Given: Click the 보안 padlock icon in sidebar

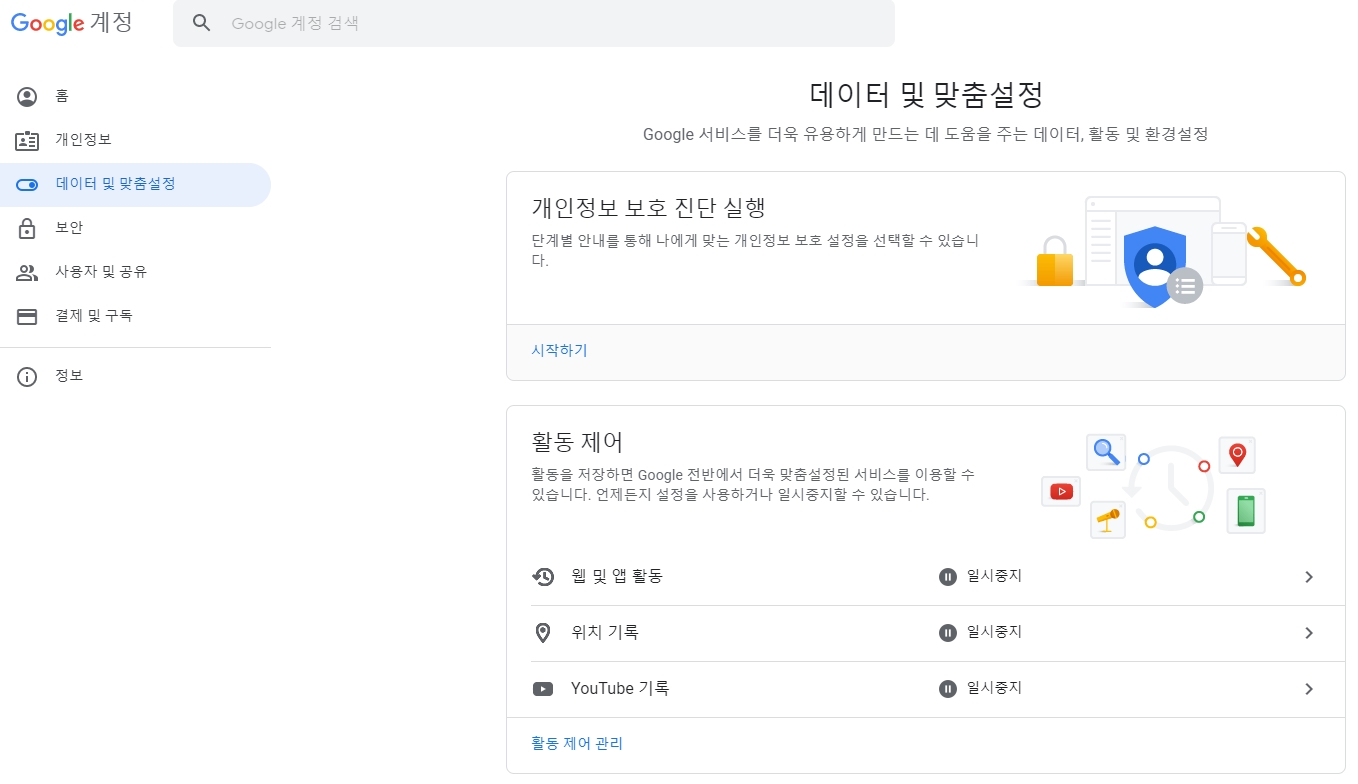Looking at the screenshot, I should click(x=27, y=229).
